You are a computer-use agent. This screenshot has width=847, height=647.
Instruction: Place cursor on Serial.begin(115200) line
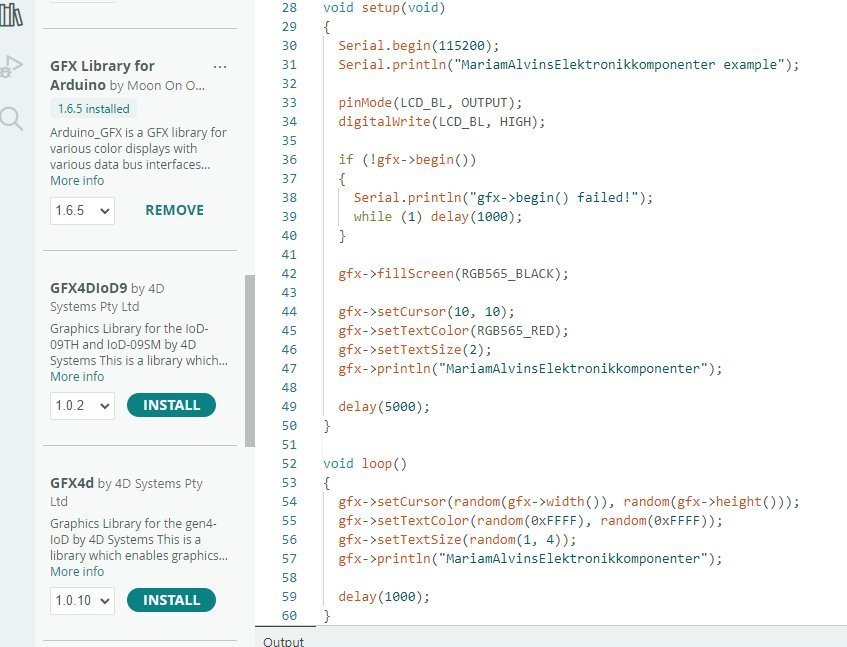(x=418, y=46)
